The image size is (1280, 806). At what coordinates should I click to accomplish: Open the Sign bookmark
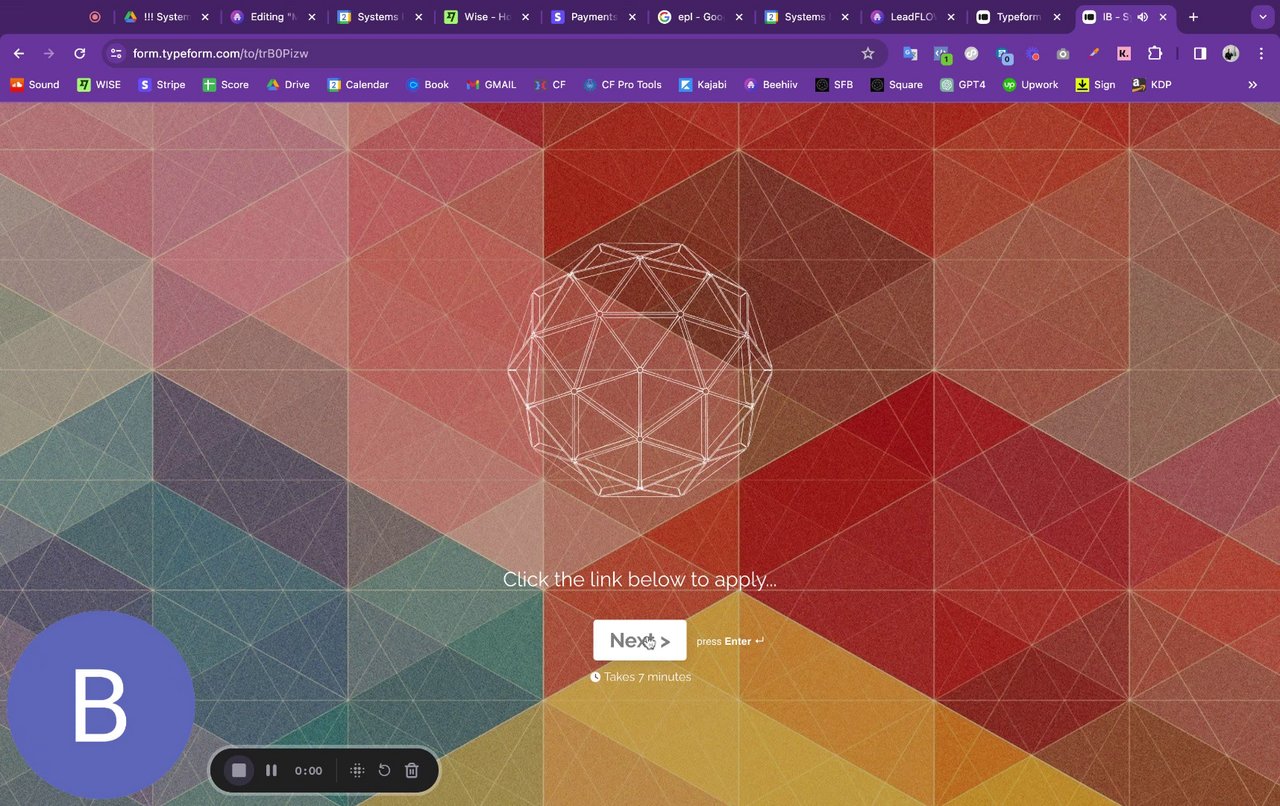tap(1095, 85)
